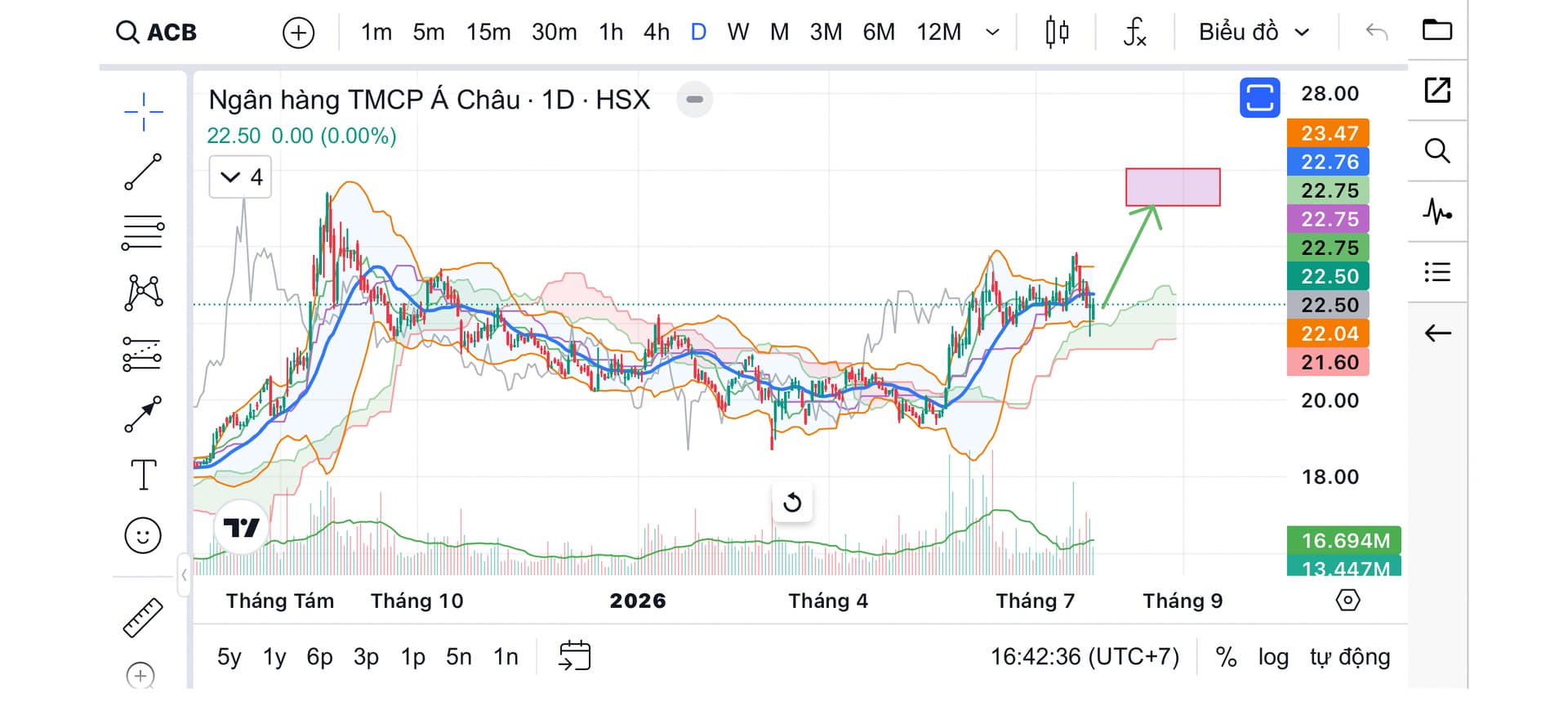The width and height of the screenshot is (1568, 724).
Task: Open the chart in a new window
Action: point(1437,90)
